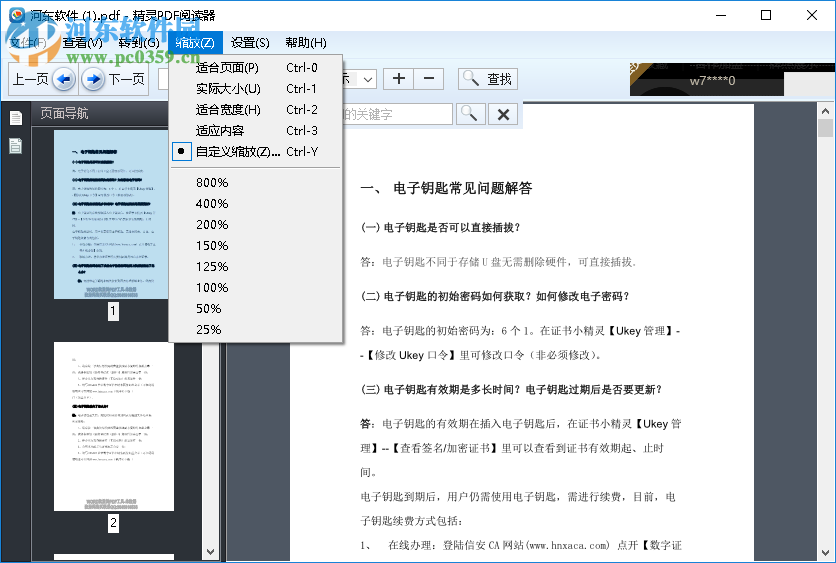Viewport: 836px width, 563px height.
Task: Set zoom to 25%
Action: click(255, 329)
